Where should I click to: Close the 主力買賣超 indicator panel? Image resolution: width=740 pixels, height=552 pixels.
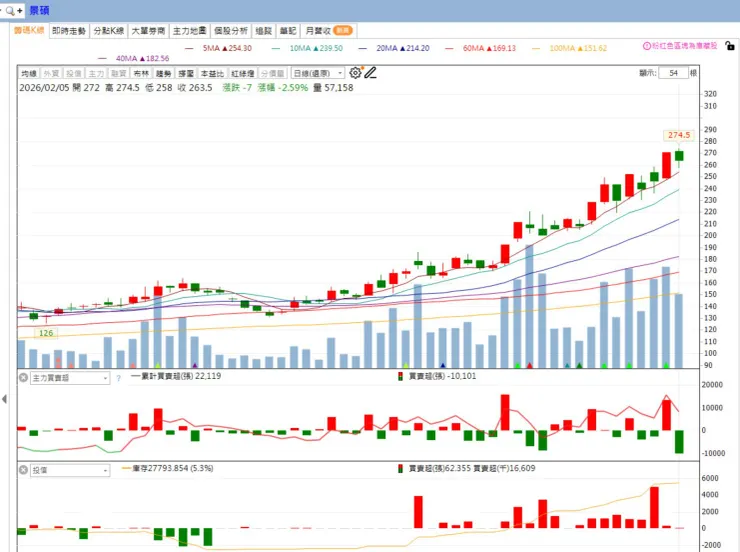[x=23, y=378]
